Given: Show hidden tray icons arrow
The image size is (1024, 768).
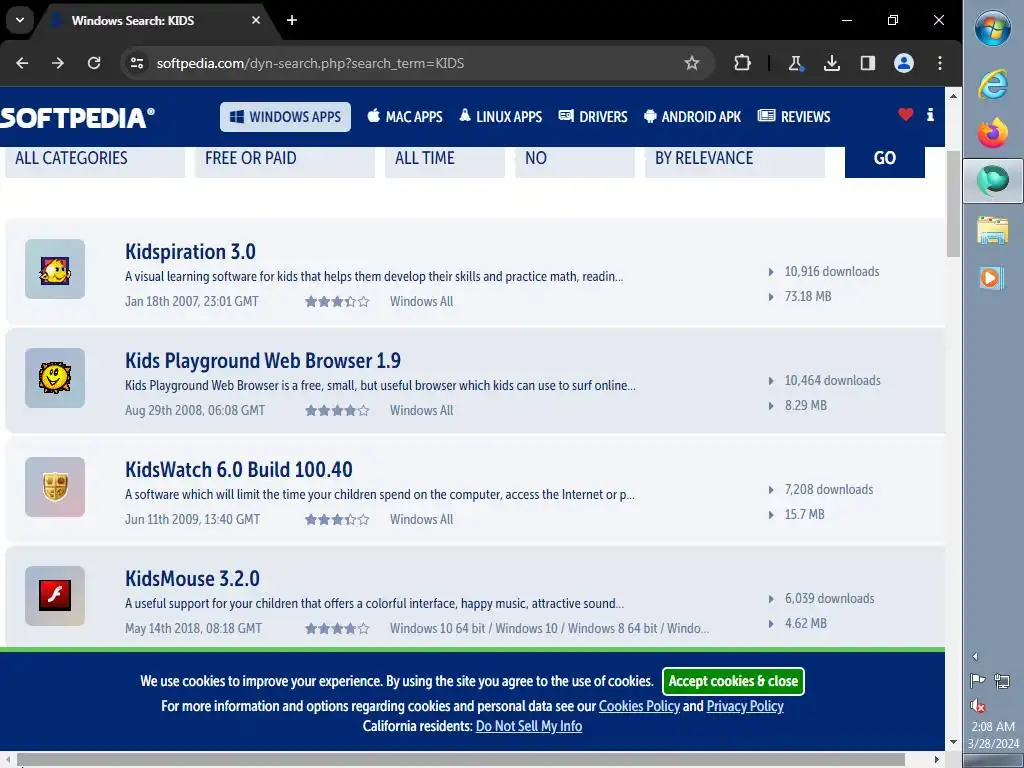Looking at the screenshot, I should click(x=975, y=656).
